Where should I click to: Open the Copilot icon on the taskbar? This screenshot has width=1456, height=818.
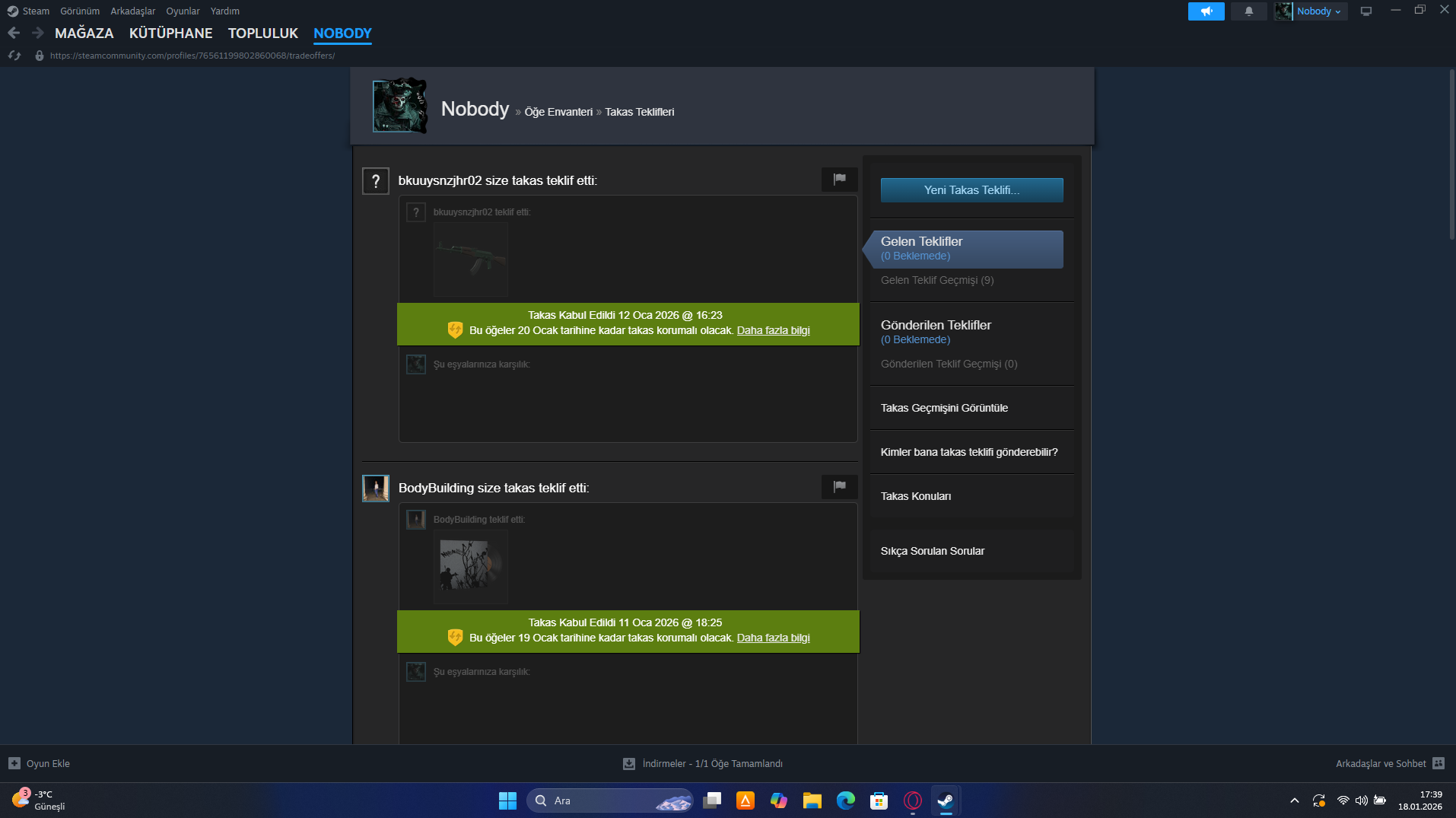779,800
